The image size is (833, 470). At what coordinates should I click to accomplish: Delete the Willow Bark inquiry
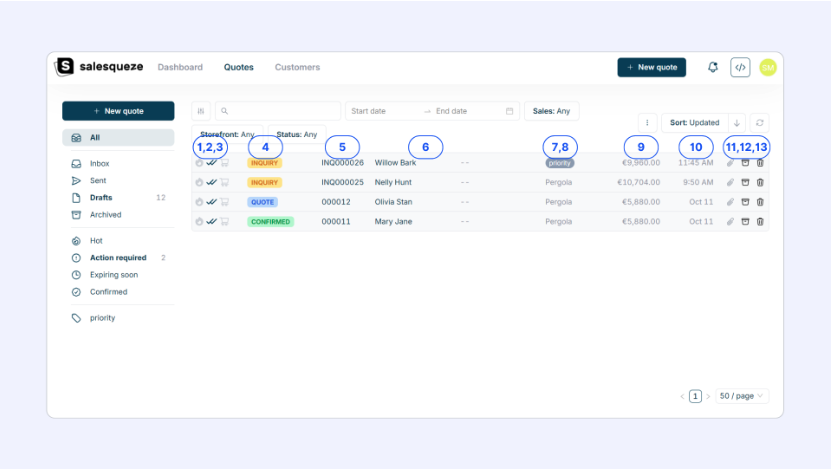[x=760, y=163]
